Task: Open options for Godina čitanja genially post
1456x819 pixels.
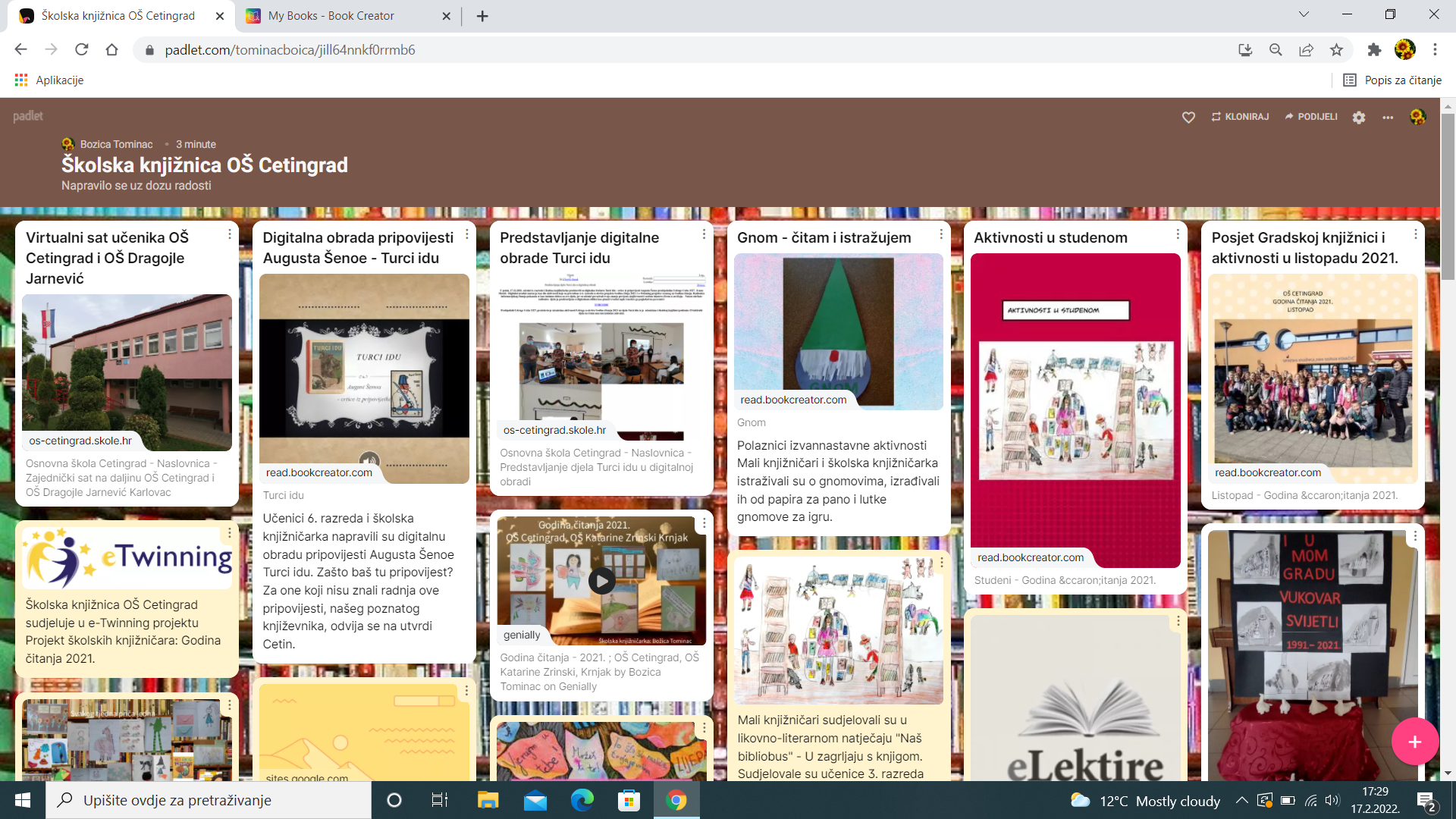Action: pyautogui.click(x=704, y=523)
